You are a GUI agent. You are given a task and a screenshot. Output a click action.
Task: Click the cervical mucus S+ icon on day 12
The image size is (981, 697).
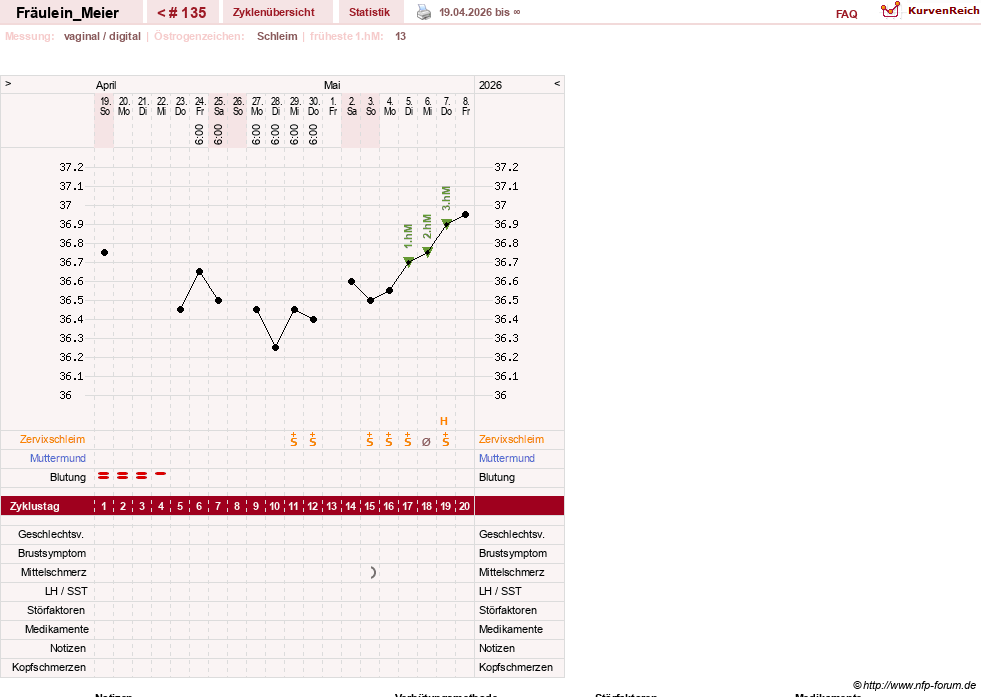(313, 439)
